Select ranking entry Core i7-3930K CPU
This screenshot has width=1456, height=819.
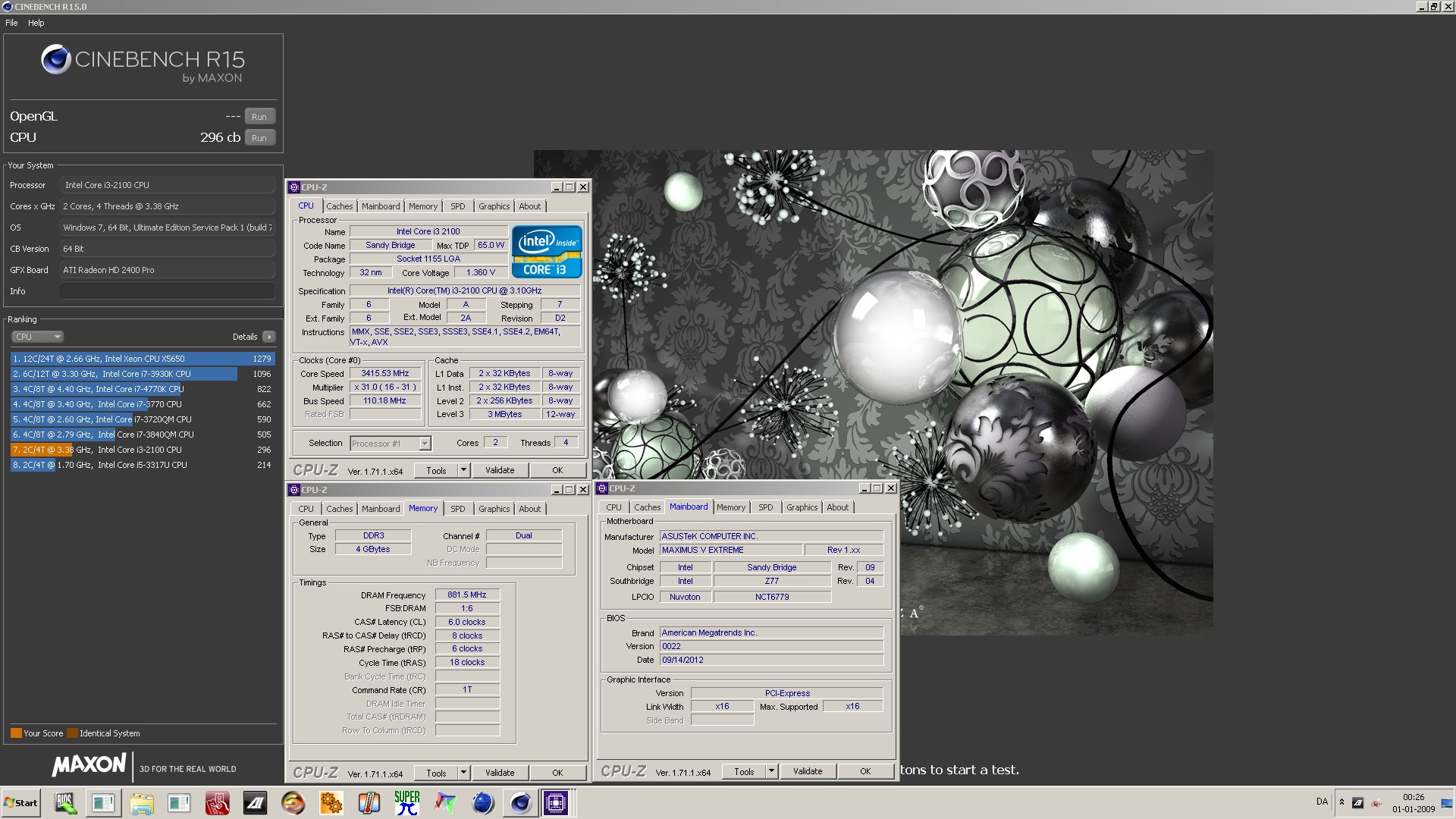(143, 374)
